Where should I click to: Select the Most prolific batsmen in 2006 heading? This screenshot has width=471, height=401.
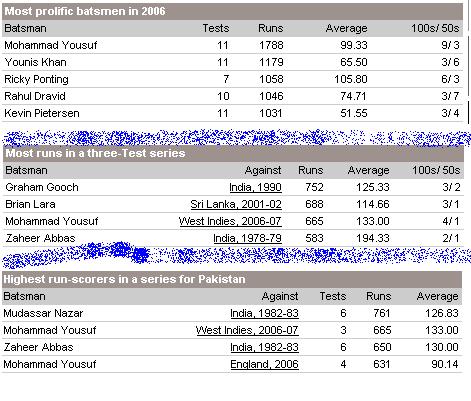(x=85, y=11)
